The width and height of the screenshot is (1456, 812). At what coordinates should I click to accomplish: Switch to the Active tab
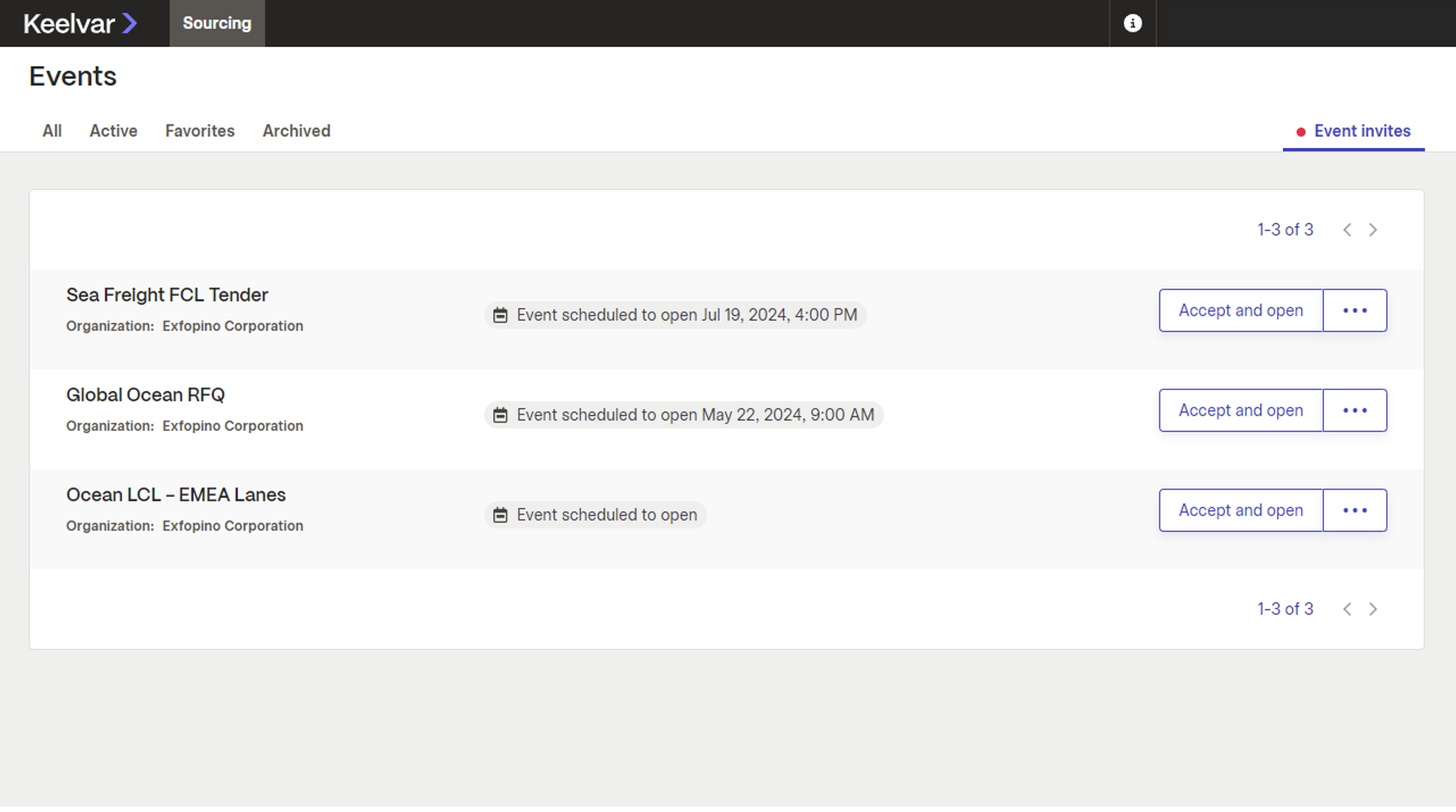pyautogui.click(x=113, y=131)
